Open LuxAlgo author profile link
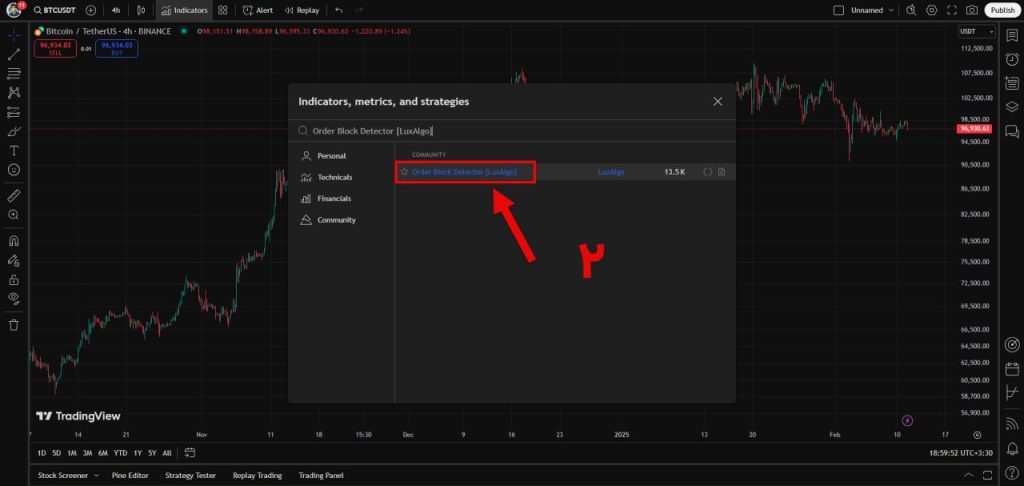The width and height of the screenshot is (1024, 486). pyautogui.click(x=611, y=172)
